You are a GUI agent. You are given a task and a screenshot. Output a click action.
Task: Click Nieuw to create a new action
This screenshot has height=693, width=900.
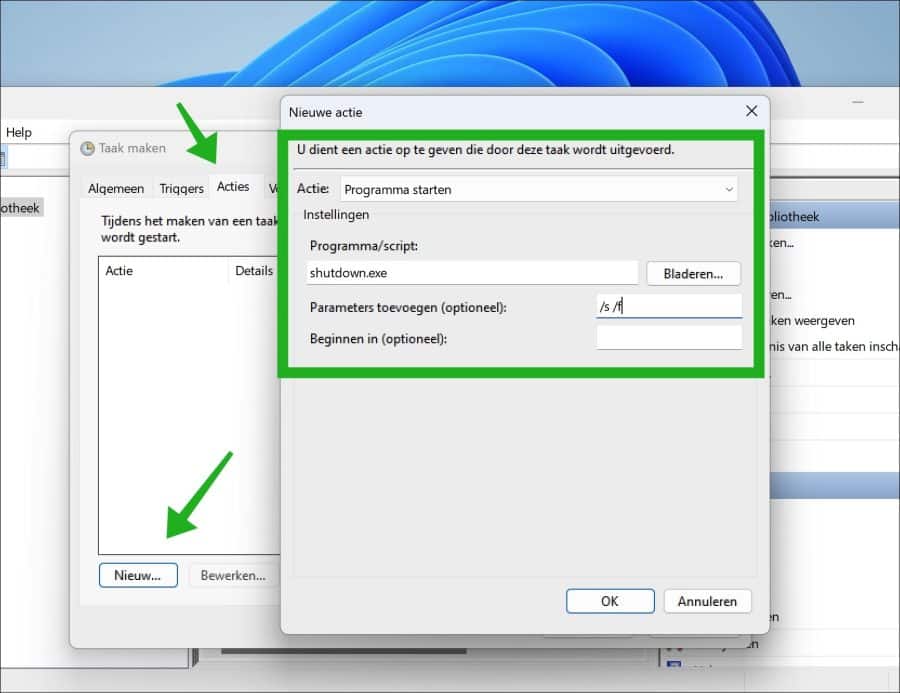(137, 575)
